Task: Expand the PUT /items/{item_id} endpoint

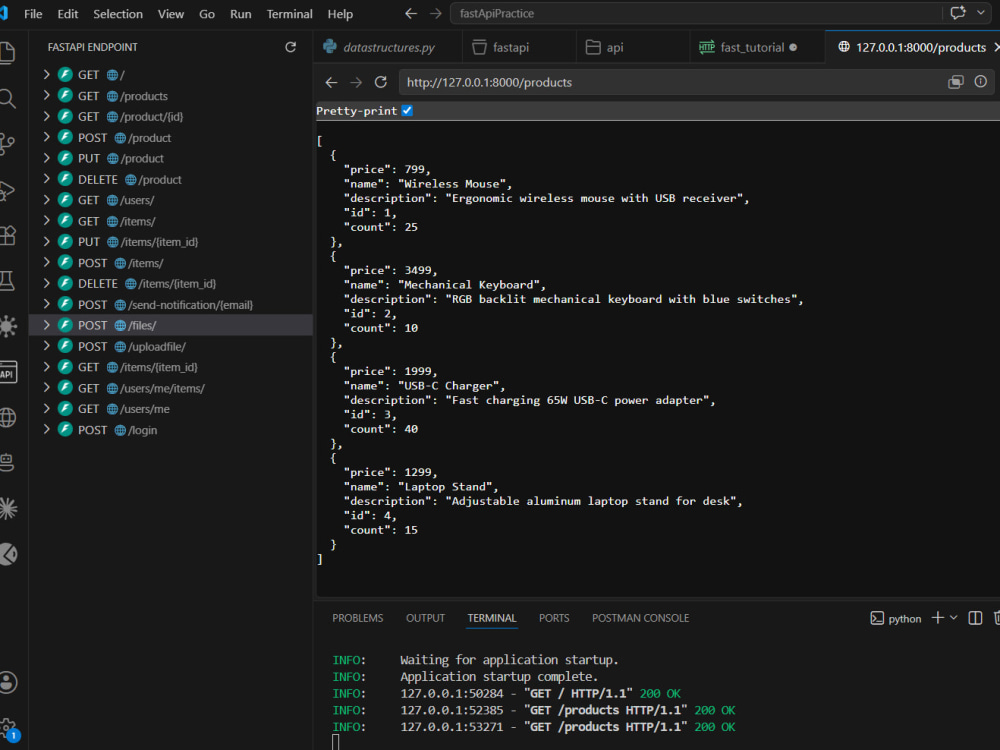Action: pyautogui.click(x=46, y=242)
